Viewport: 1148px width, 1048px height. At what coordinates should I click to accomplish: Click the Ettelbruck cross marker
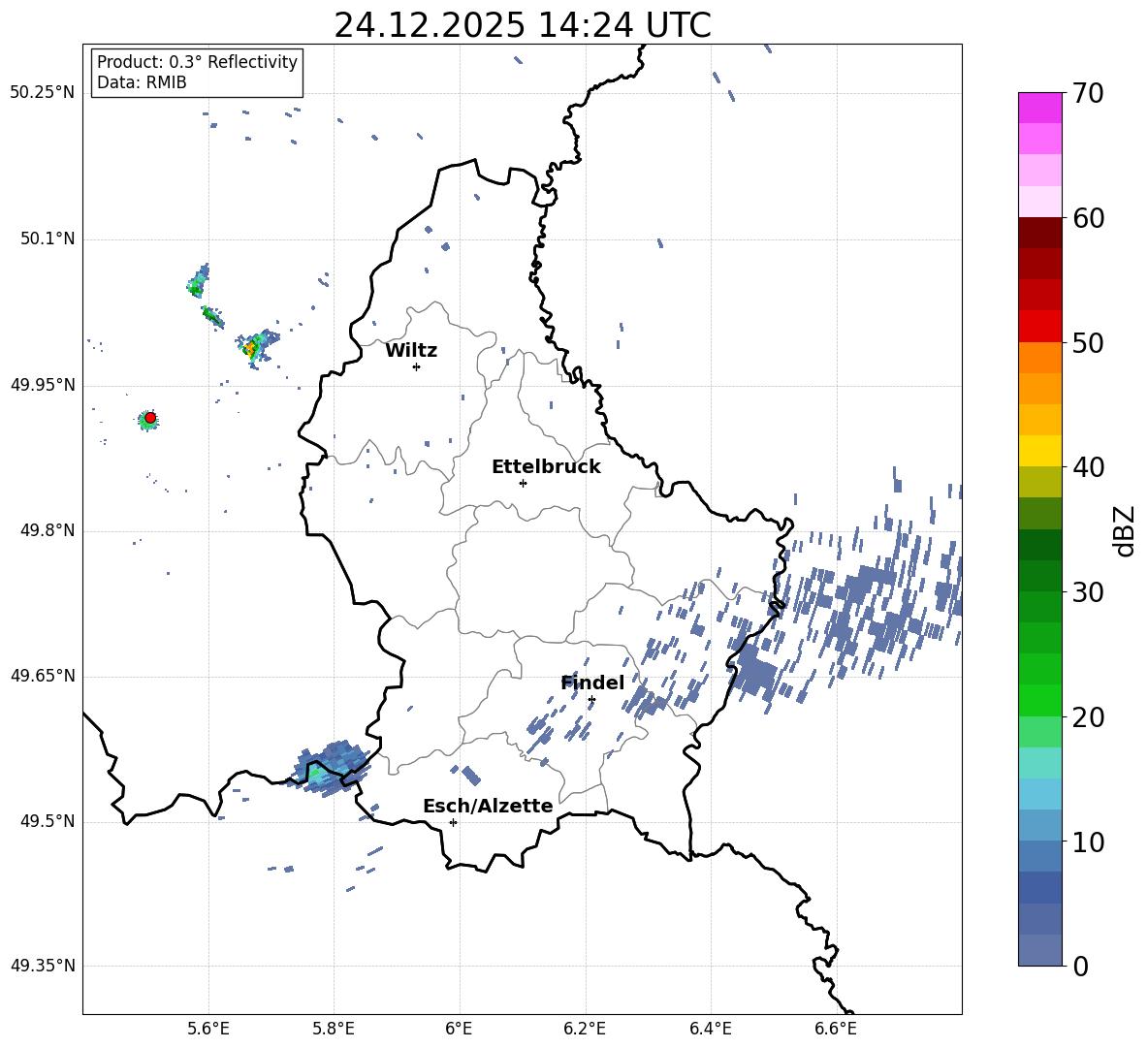point(523,483)
